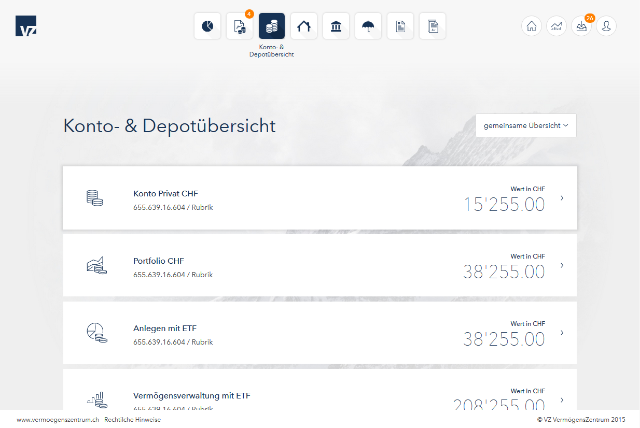This screenshot has height=428, width=640.
Task: Click the Vermögensverwaltung mit ETF bars icon
Action: pos(97,400)
